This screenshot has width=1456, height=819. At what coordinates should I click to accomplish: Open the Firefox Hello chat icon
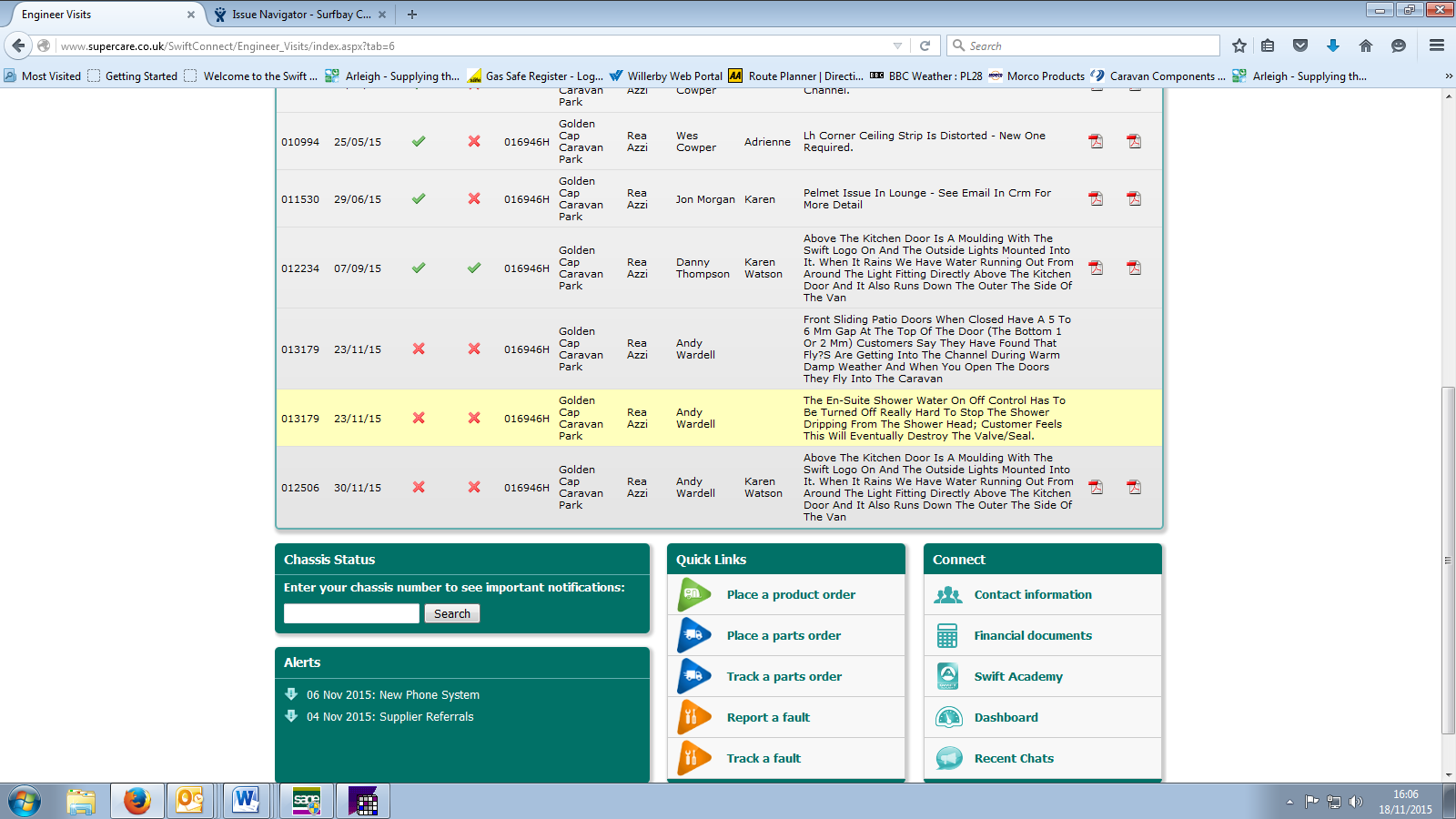1399,45
